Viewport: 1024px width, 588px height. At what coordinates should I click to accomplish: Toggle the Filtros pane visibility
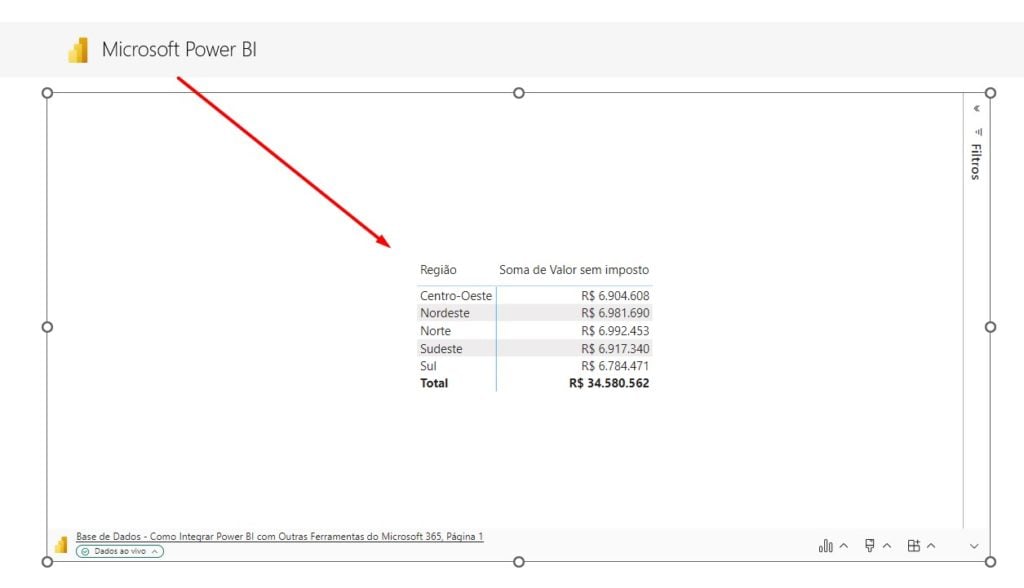[x=975, y=108]
